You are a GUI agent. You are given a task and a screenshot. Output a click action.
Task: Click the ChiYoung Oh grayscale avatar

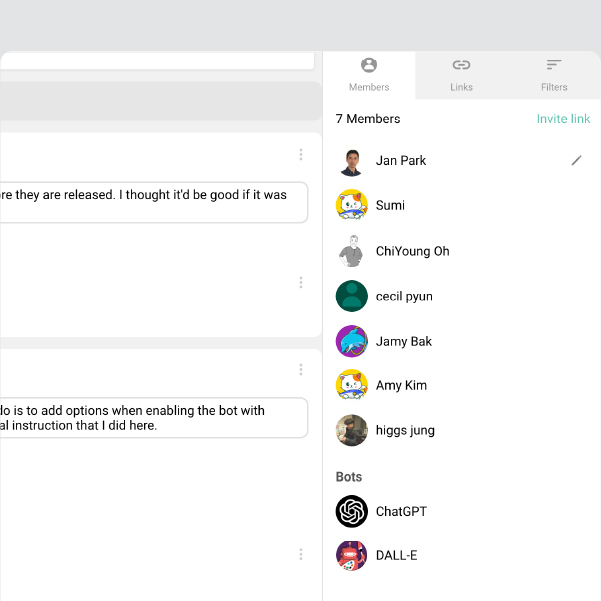point(352,251)
